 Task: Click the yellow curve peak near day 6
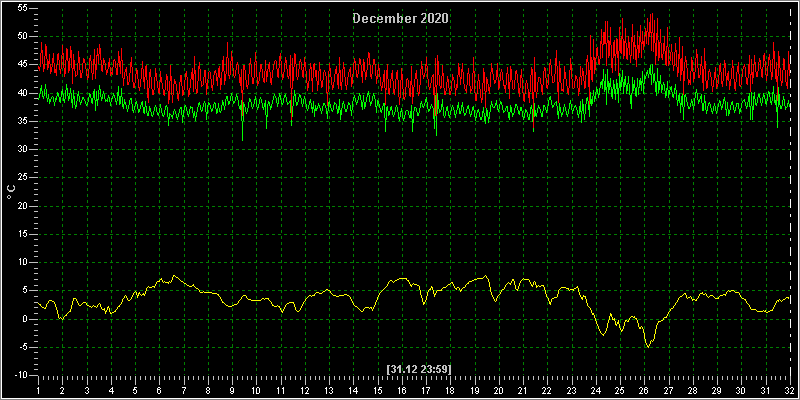(x=174, y=276)
